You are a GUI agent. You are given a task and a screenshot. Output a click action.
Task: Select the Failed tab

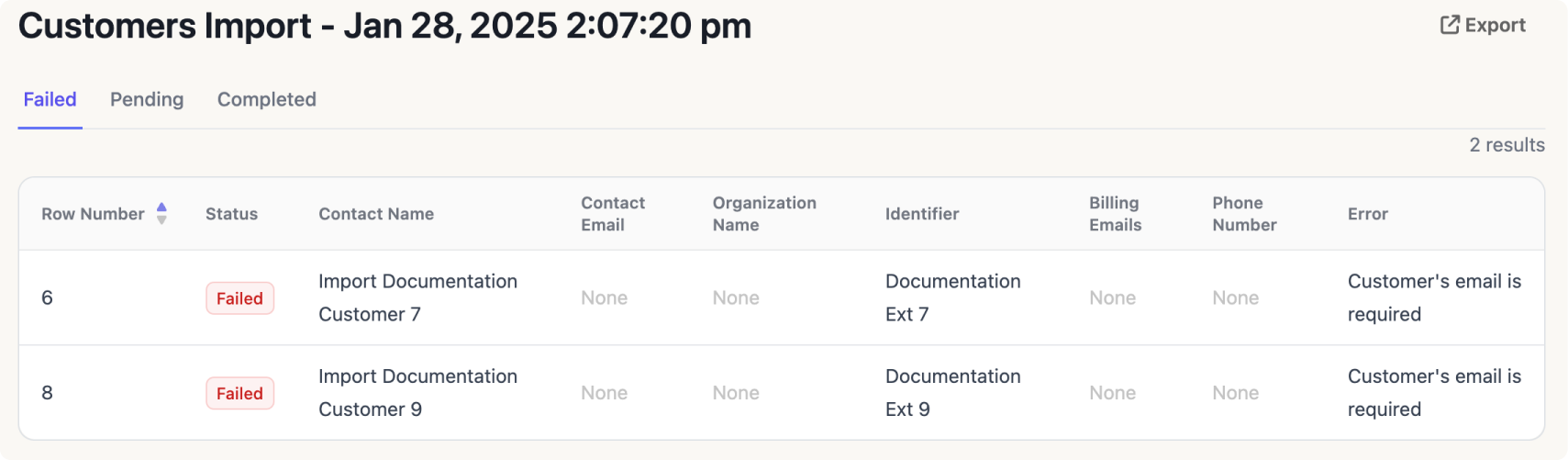point(50,99)
